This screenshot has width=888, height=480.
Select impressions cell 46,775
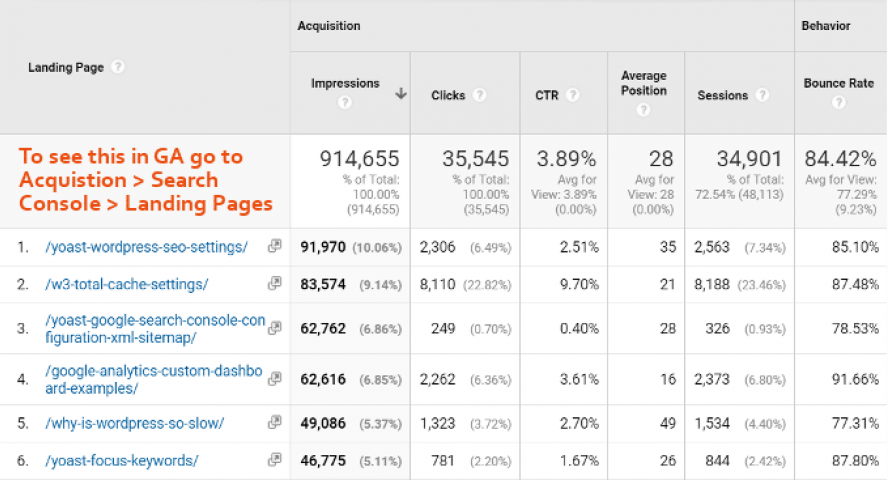[x=323, y=461]
